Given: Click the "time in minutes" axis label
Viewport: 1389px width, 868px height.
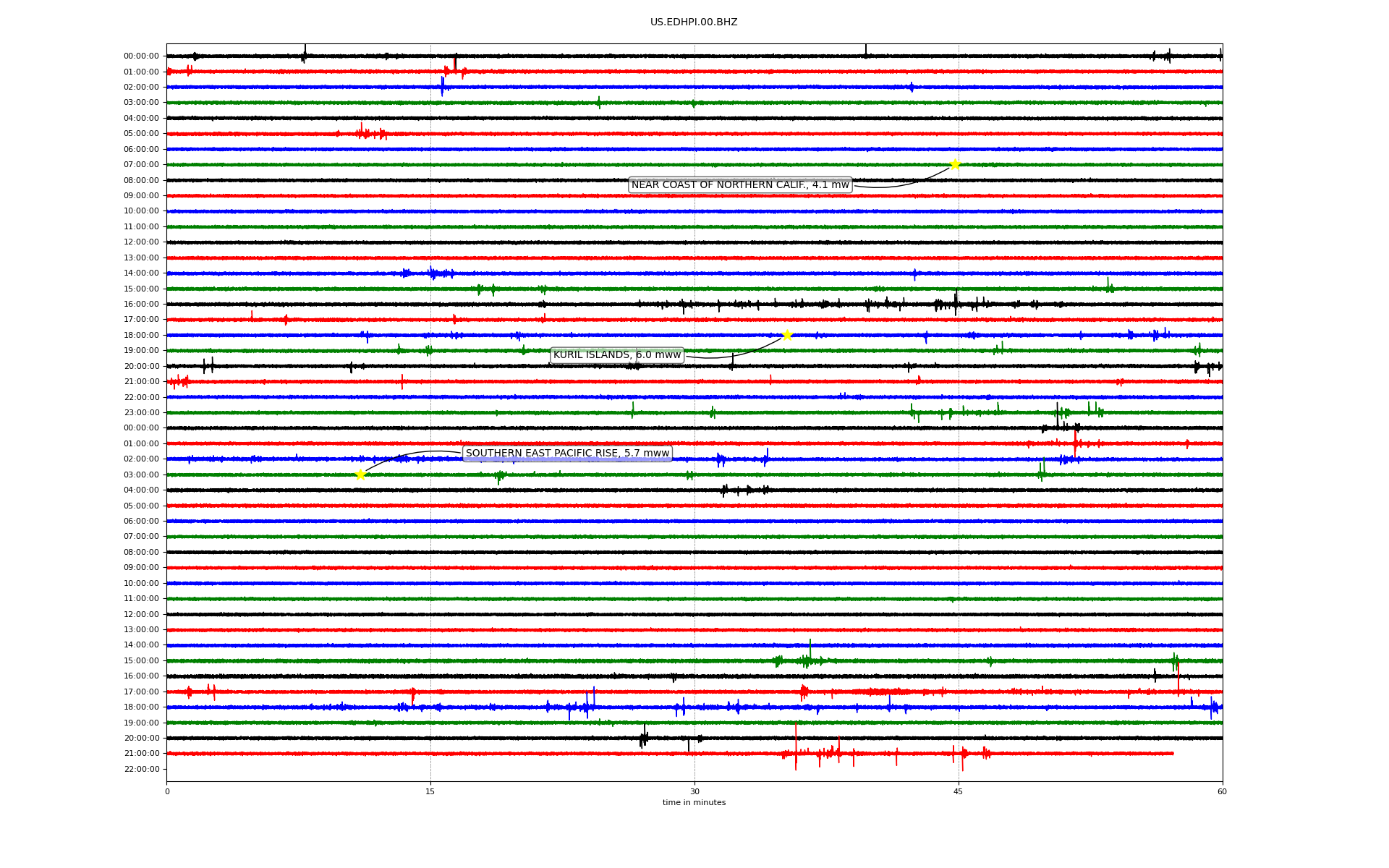Looking at the screenshot, I should pos(694,802).
